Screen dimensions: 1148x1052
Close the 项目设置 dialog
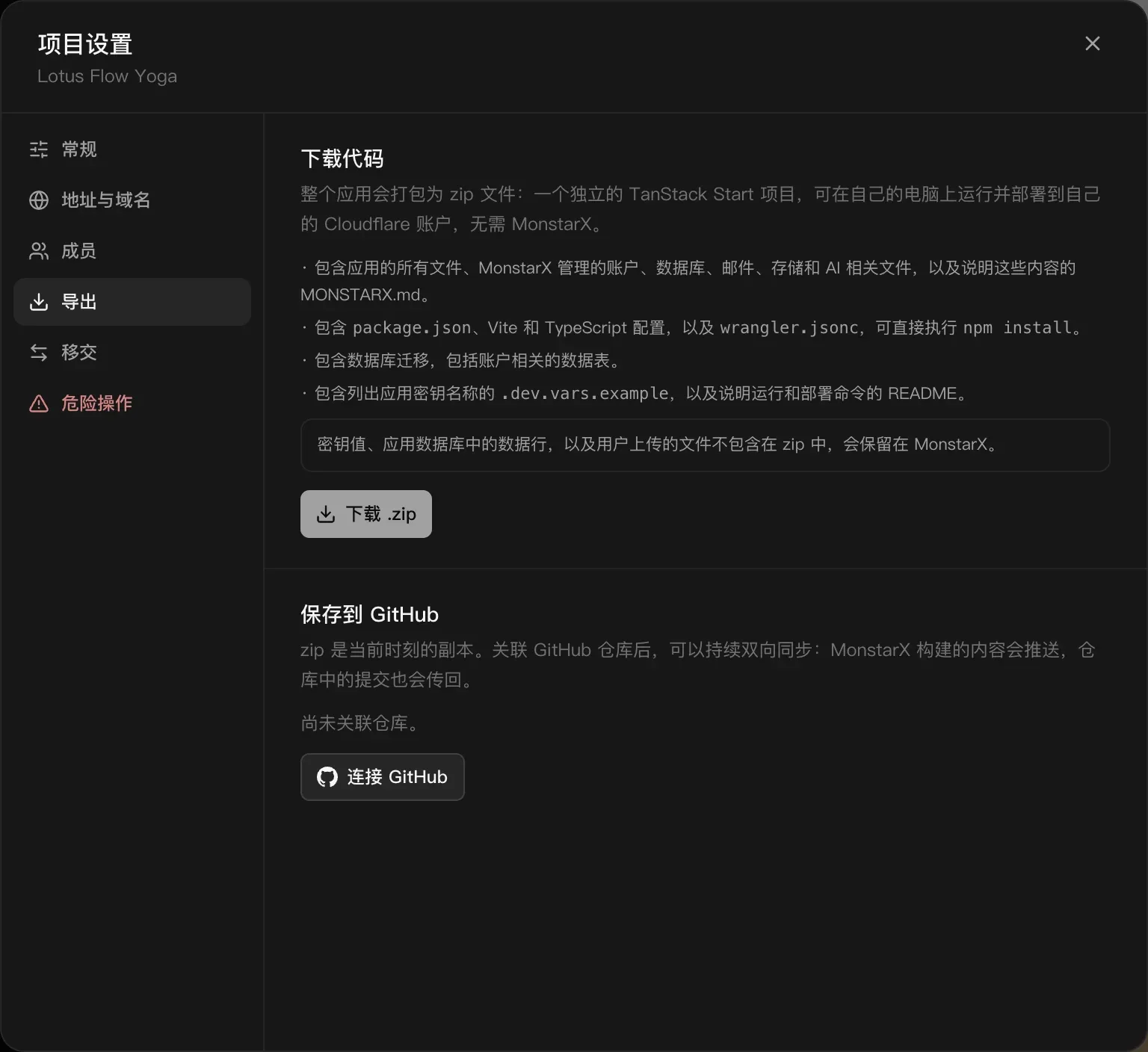(x=1092, y=43)
